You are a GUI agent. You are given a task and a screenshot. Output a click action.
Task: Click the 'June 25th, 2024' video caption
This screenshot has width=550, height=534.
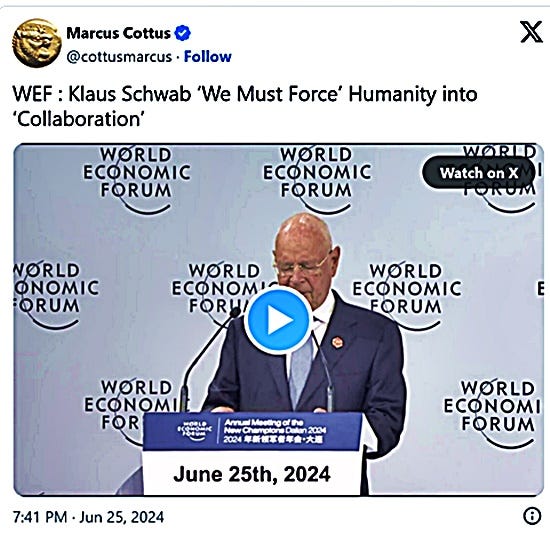251,474
